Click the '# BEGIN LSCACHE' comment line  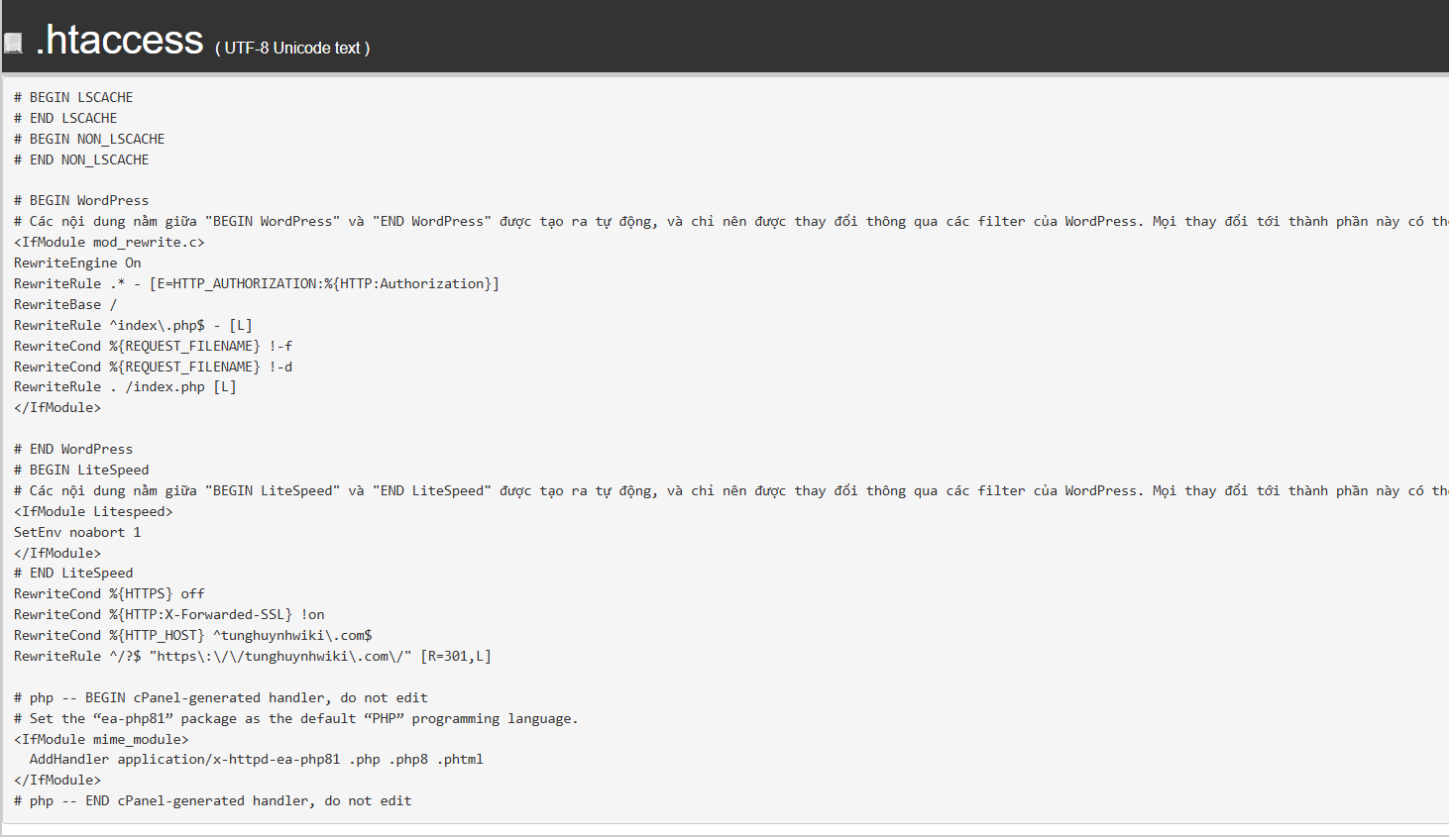click(73, 97)
